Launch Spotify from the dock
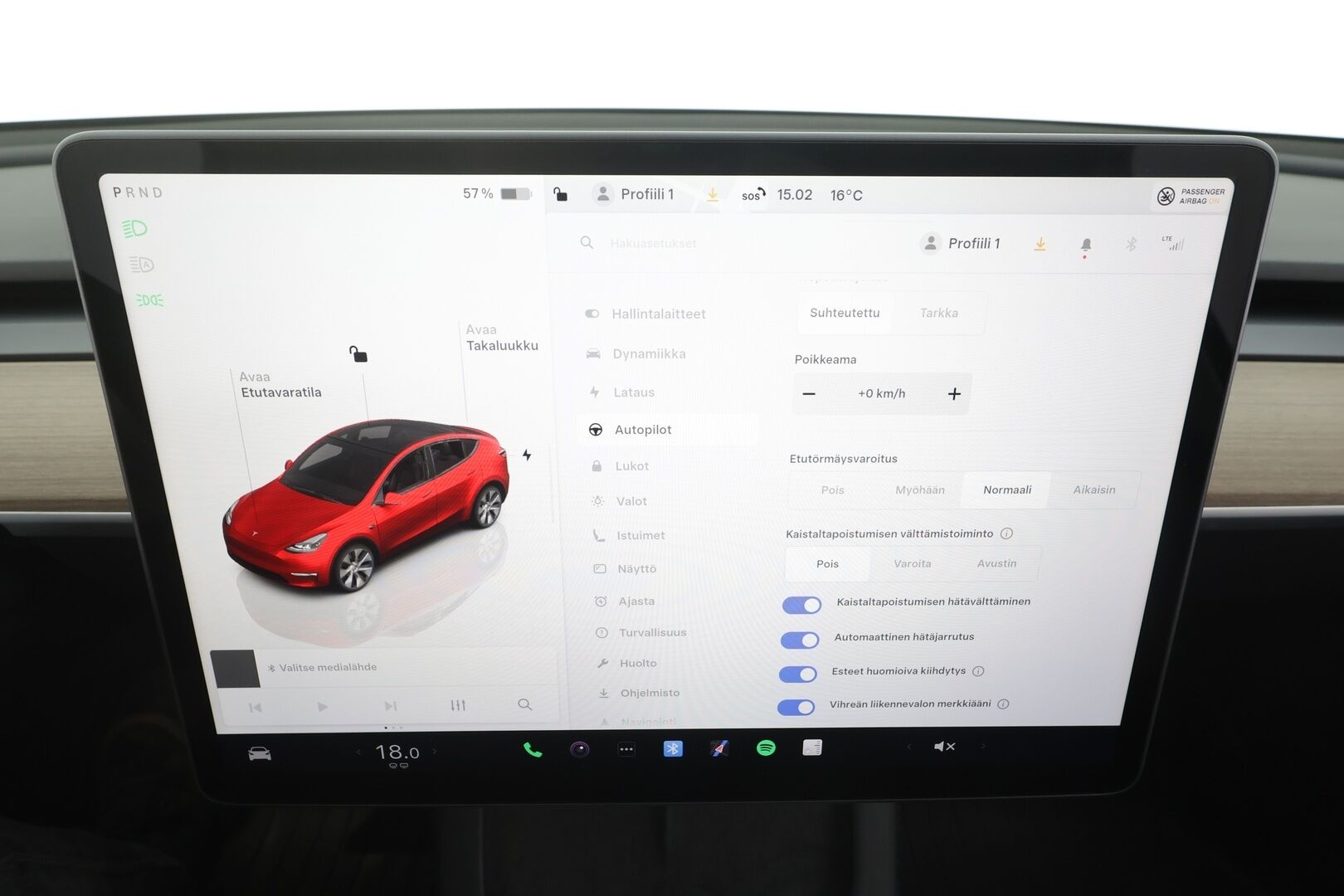Screen dimensions: 1344x896 (x=766, y=747)
